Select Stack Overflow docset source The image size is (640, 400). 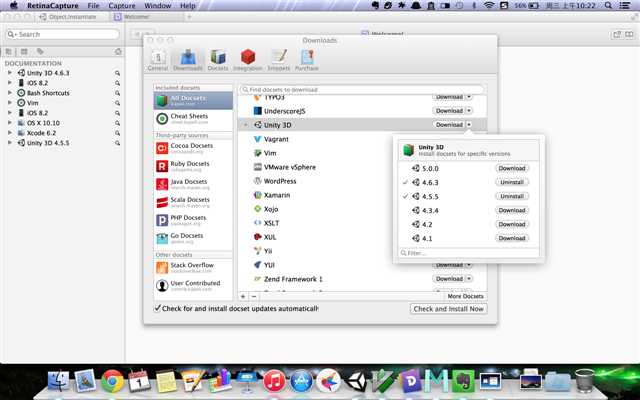[193, 268]
